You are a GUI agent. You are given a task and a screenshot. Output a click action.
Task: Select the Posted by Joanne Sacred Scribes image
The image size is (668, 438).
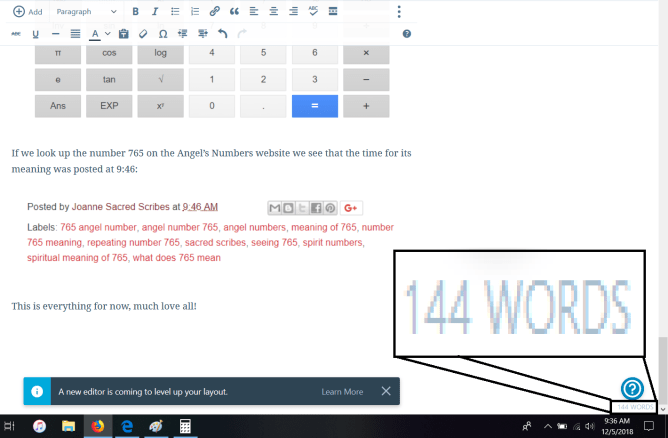pyautogui.click(x=211, y=232)
